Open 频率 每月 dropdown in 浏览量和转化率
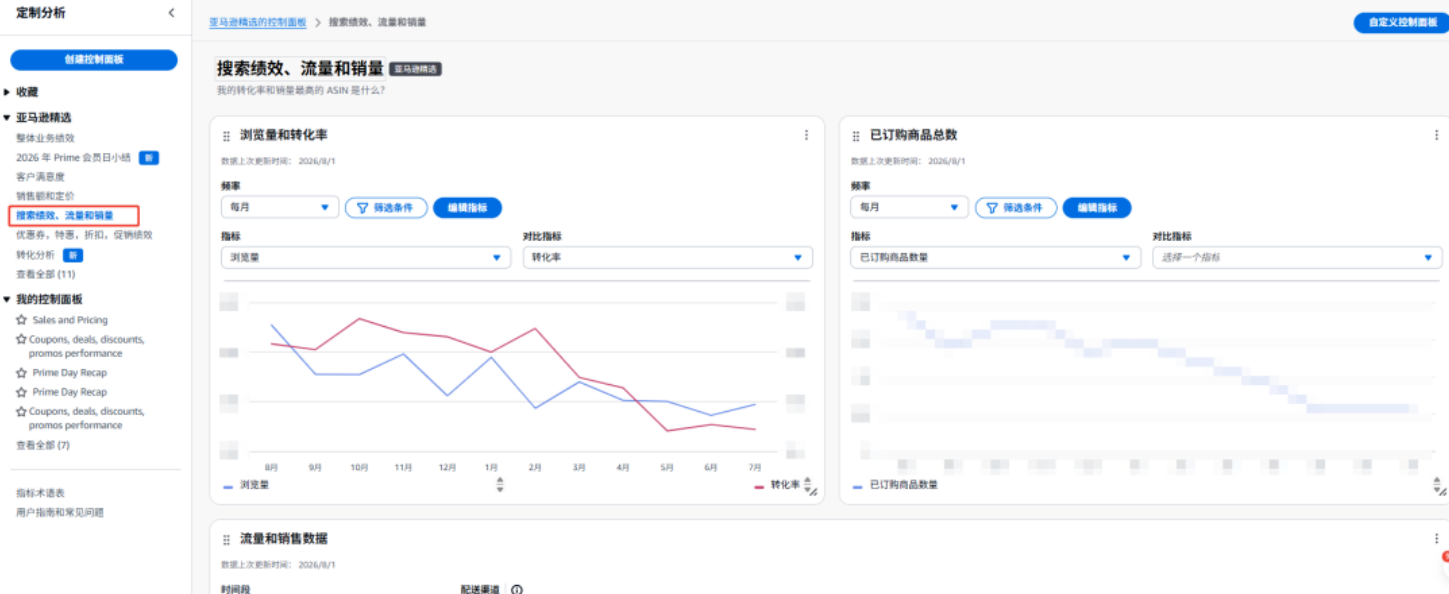 point(280,207)
